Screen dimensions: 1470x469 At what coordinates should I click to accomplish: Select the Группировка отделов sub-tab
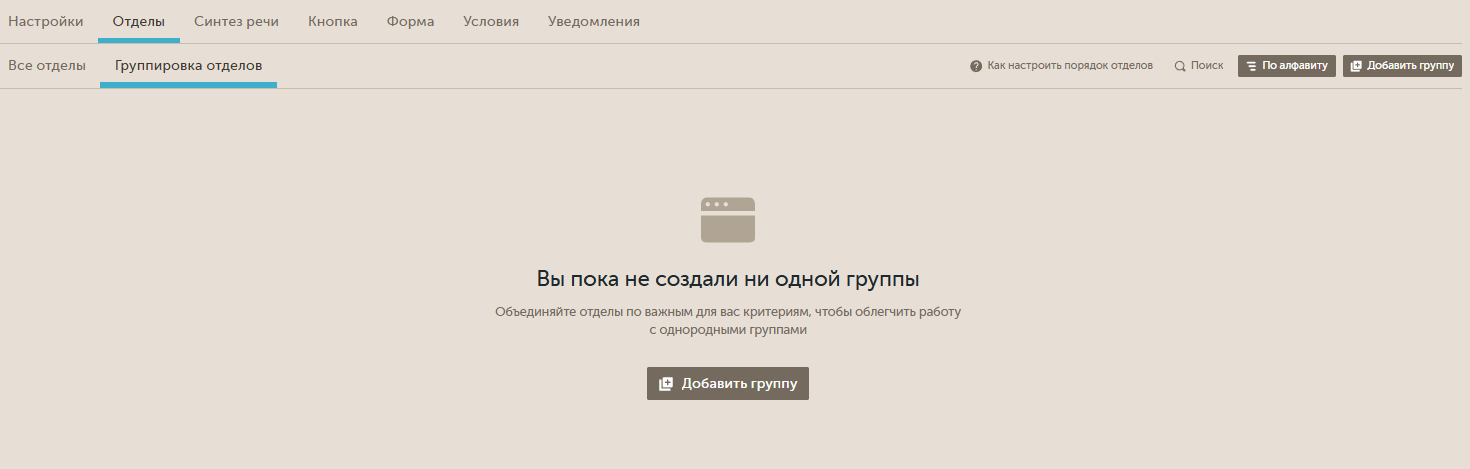tap(188, 65)
